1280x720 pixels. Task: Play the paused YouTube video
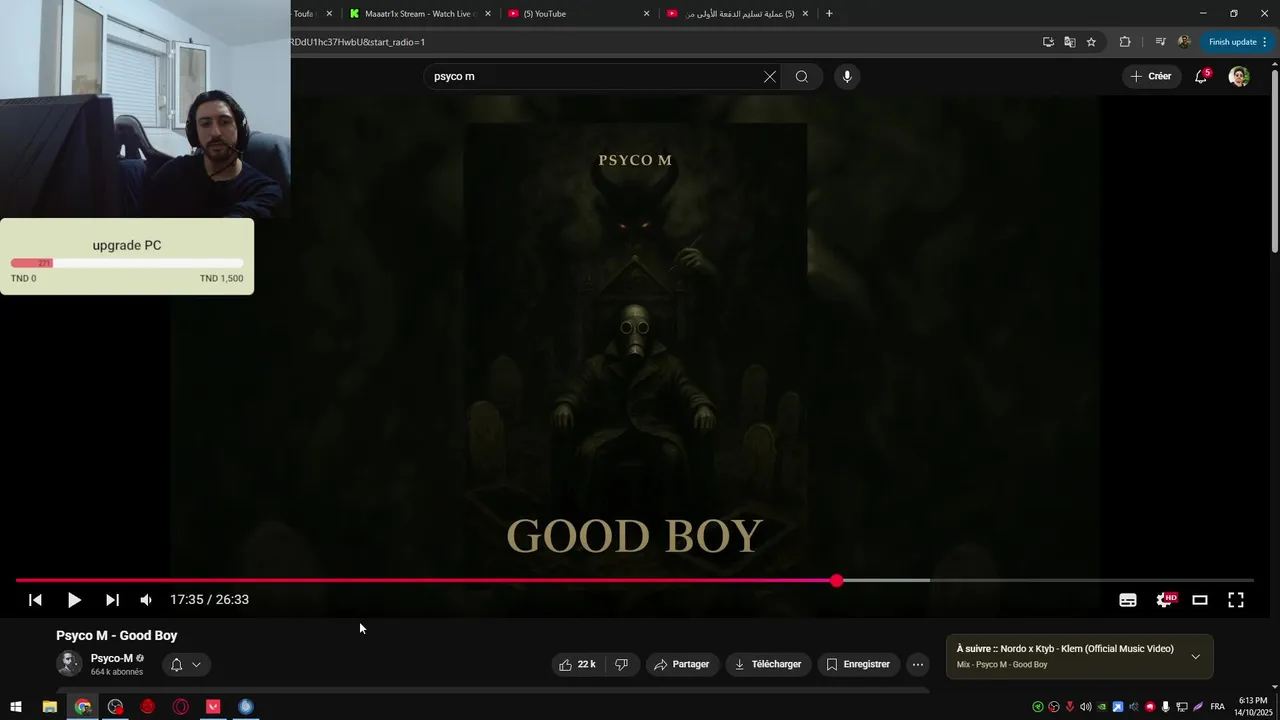coord(74,600)
